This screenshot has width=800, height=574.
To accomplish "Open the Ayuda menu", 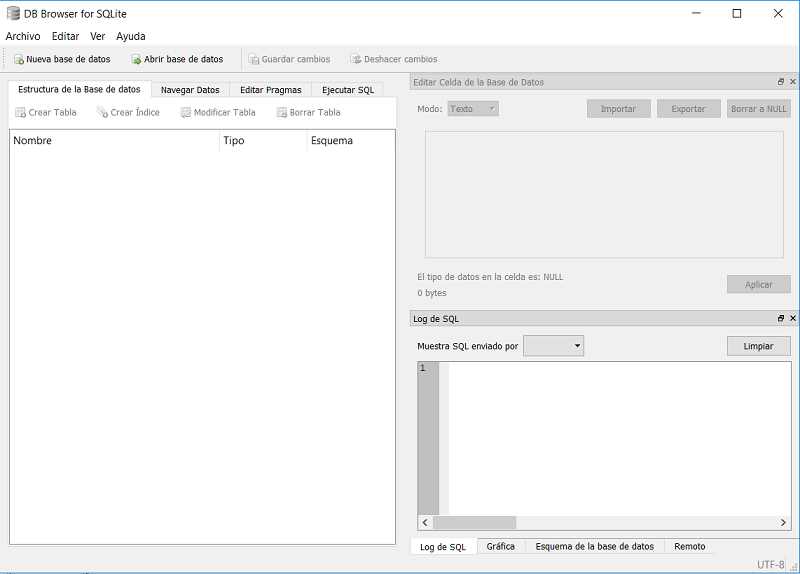I will point(131,36).
